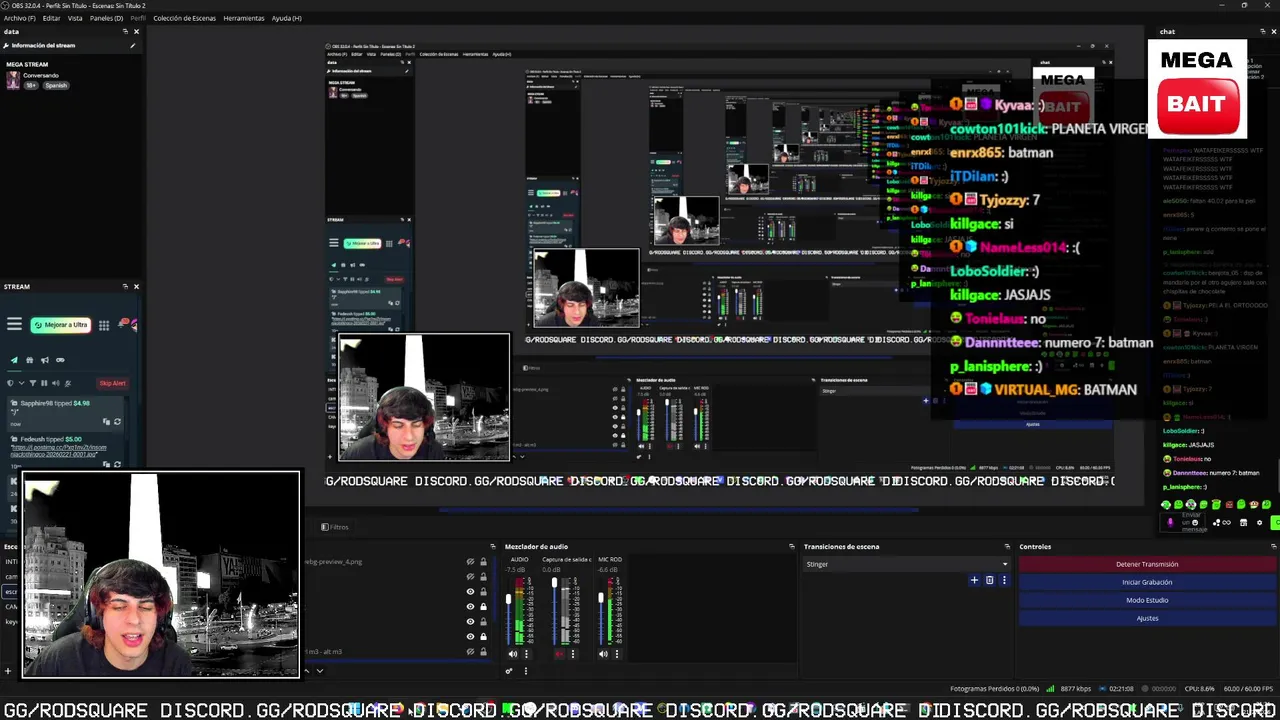Image resolution: width=1280 pixels, height=720 pixels.
Task: Click the Mejorar a Ultra button
Action: (x=61, y=325)
